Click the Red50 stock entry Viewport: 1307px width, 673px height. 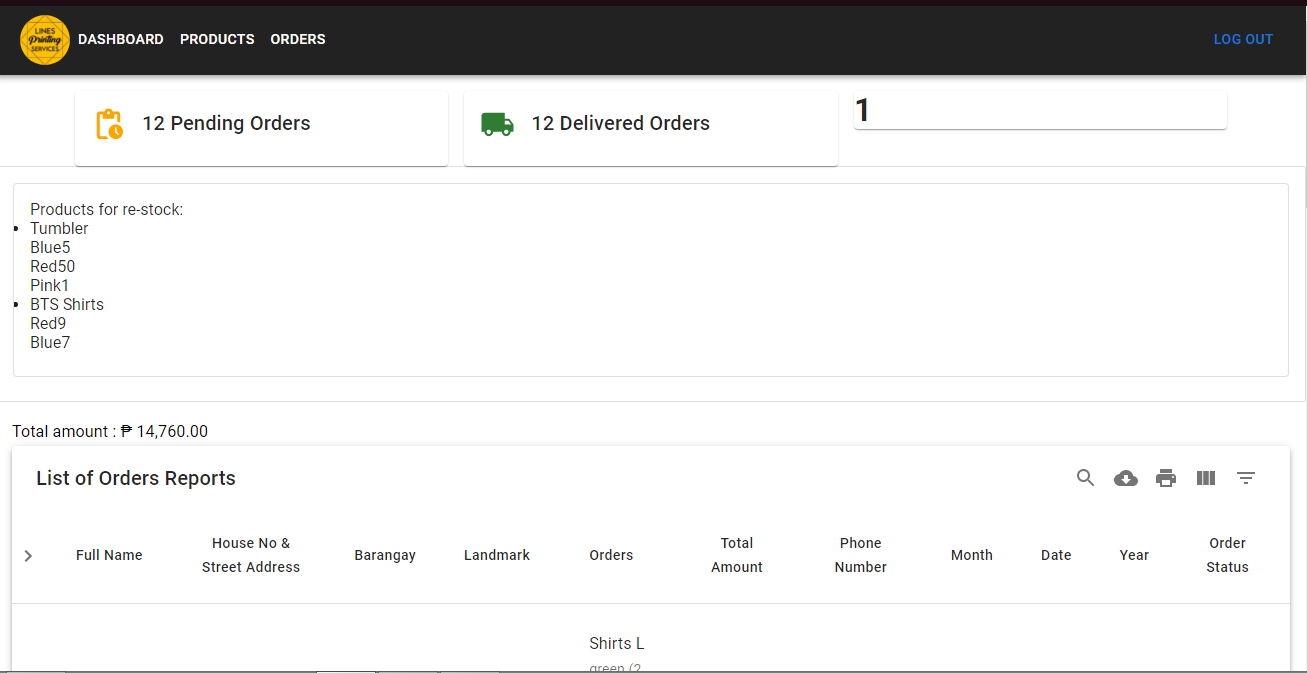click(53, 266)
